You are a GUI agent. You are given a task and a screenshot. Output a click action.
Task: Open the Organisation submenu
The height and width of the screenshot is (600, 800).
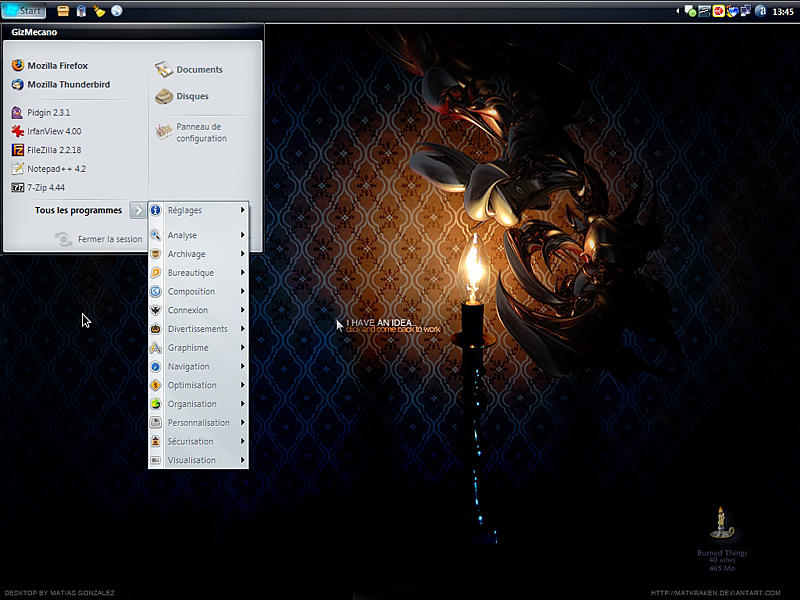click(198, 404)
